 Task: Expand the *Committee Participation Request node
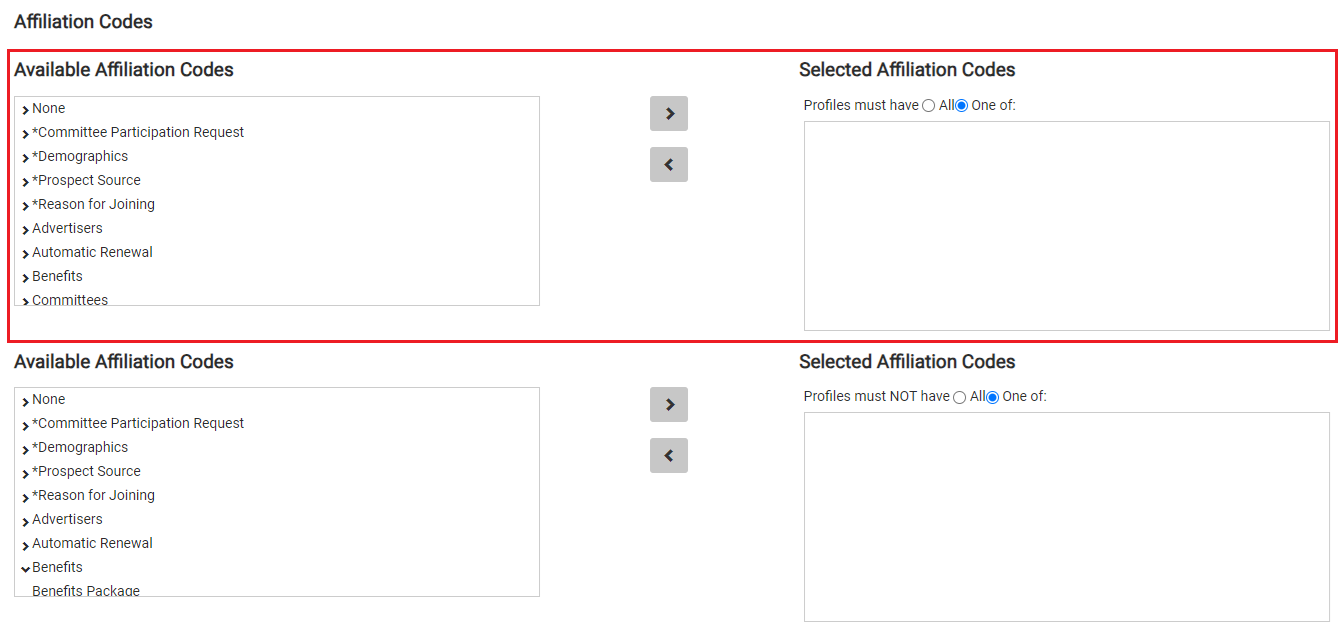pos(24,132)
